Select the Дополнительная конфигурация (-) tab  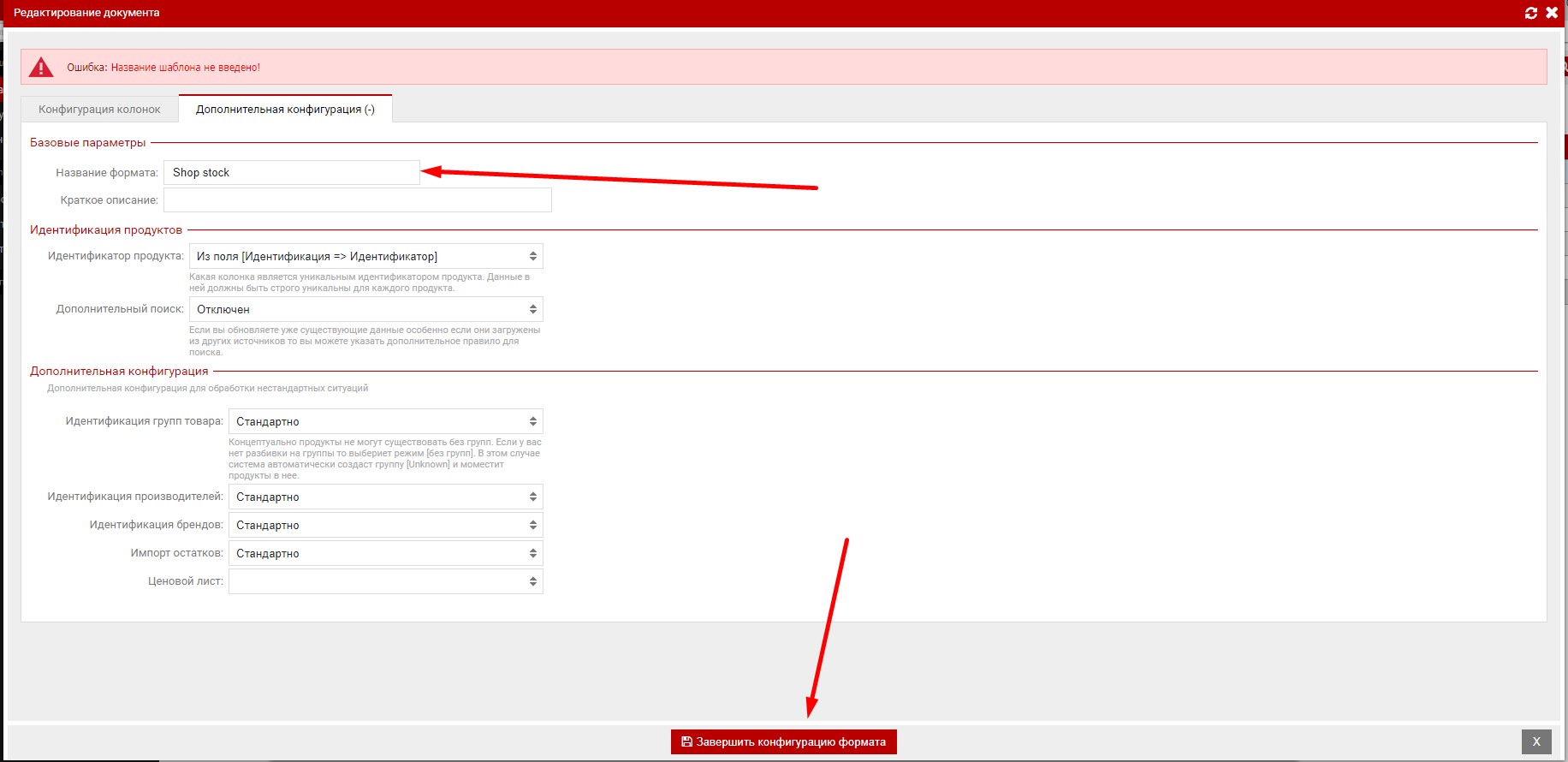point(285,109)
